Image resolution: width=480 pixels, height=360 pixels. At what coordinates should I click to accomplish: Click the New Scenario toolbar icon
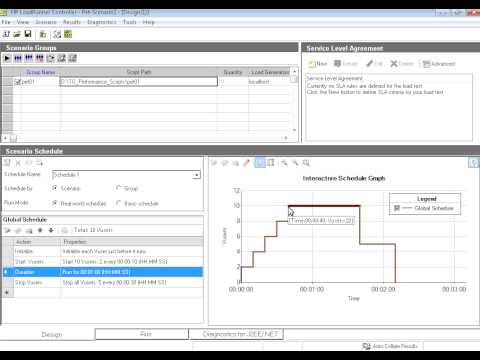click(x=6, y=34)
